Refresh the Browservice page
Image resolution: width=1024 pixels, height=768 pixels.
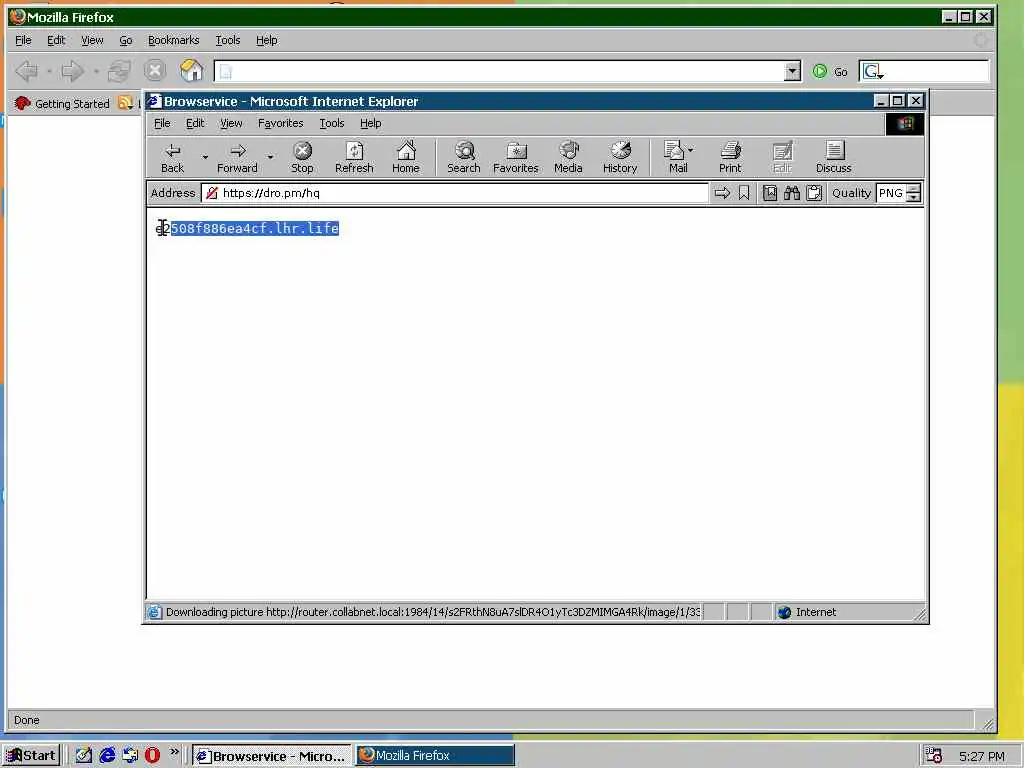354,158
